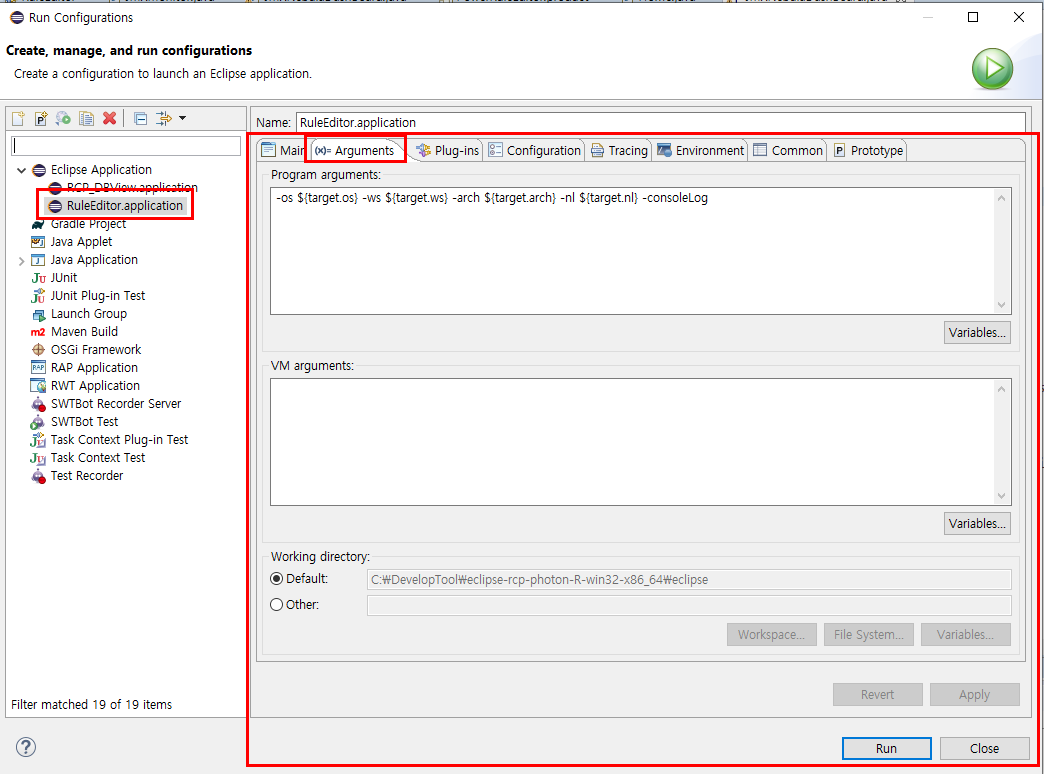Click the Task Context Test icon
Screen dimensions: 1044x774
[38, 458]
